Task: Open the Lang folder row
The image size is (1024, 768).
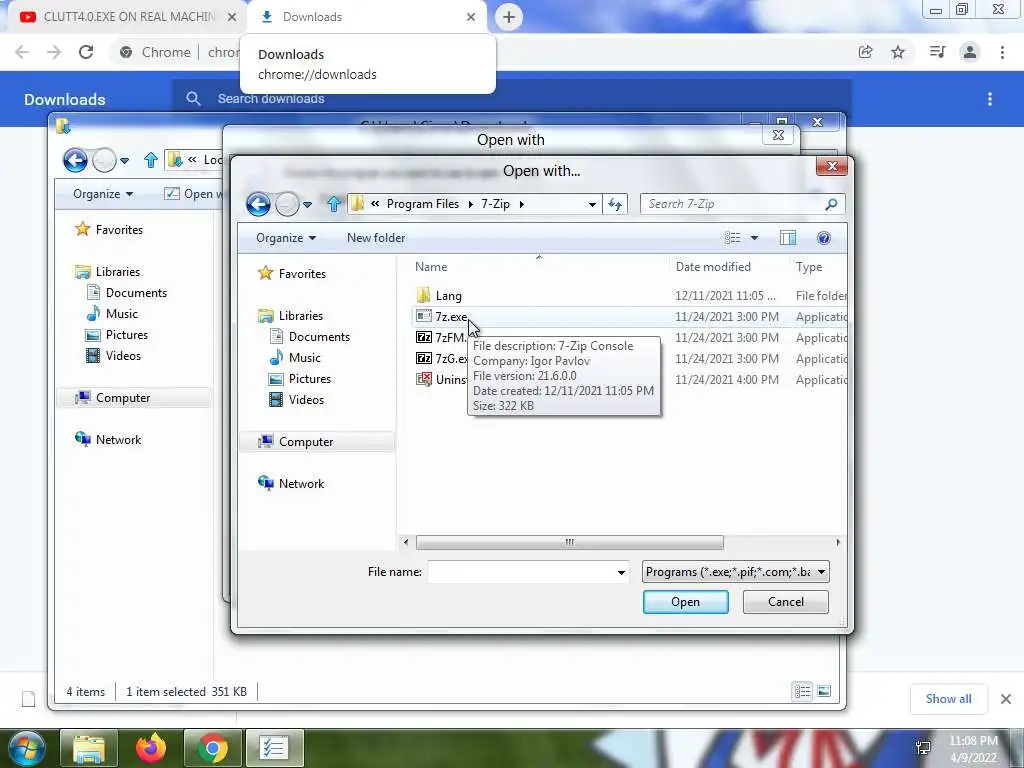Action: click(448, 296)
